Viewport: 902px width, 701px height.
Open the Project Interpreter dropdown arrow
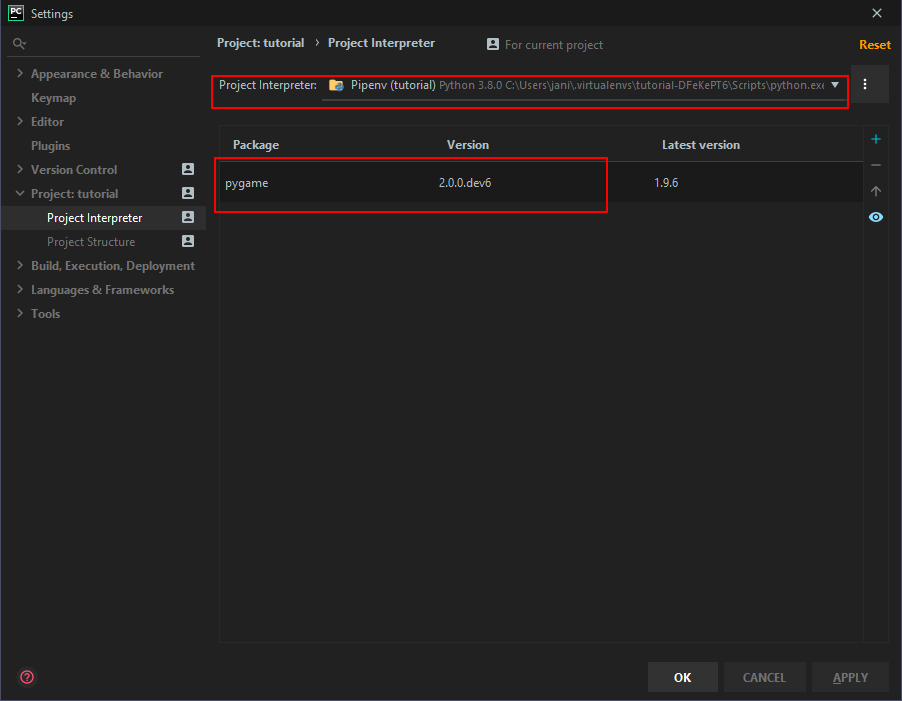(x=835, y=85)
